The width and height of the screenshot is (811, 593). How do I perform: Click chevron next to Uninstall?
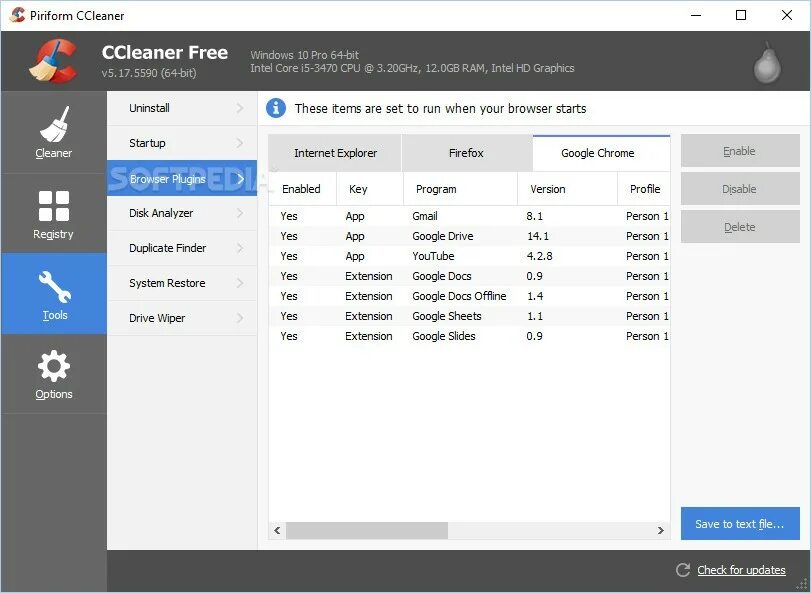click(x=240, y=108)
